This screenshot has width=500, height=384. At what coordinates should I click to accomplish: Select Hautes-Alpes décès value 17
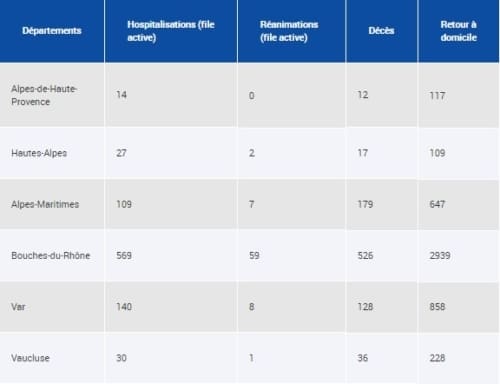click(363, 153)
